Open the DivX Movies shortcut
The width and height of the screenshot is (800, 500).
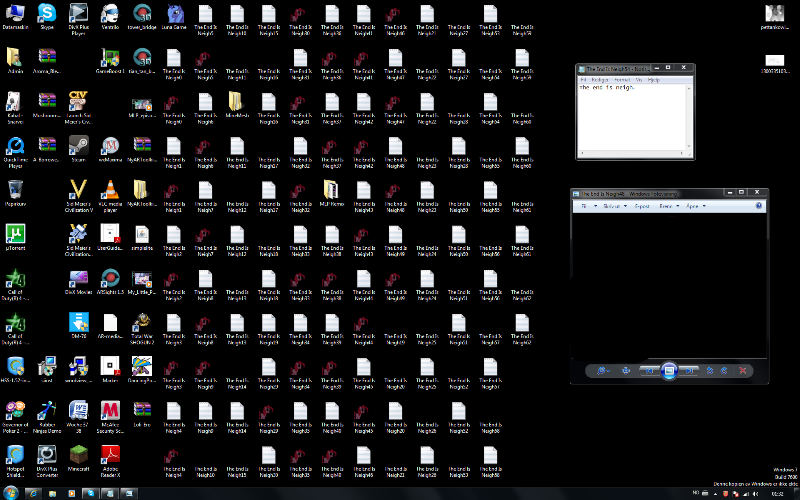[78, 282]
